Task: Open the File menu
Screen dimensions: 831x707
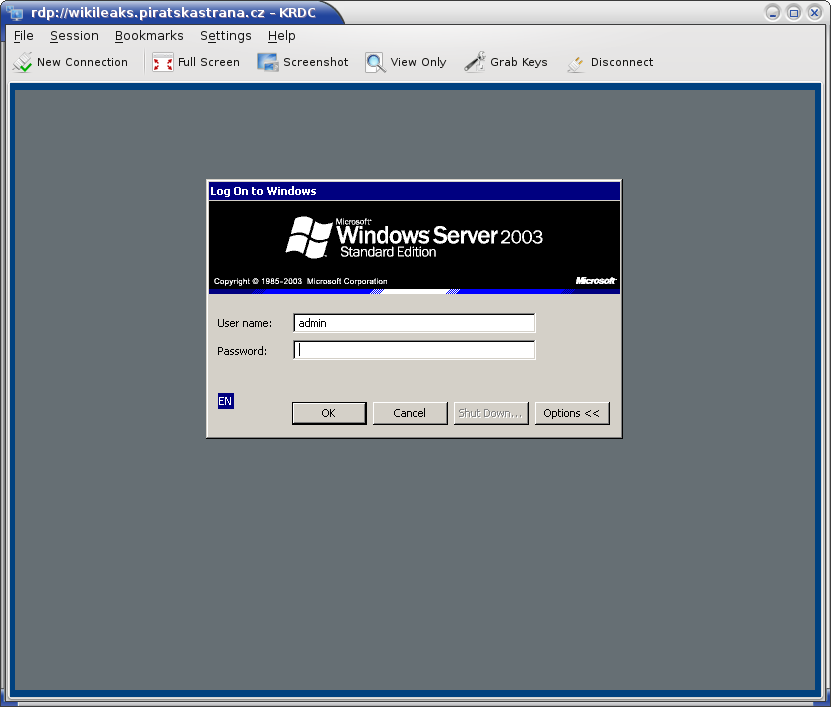Action: (23, 36)
